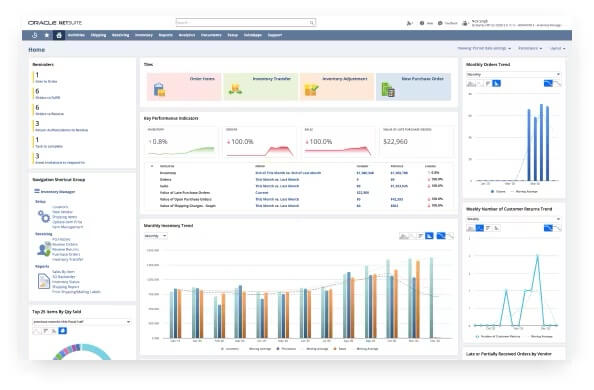The image size is (594, 390).
Task: Click the Inventory Transfer tile icon
Action: coord(235,89)
